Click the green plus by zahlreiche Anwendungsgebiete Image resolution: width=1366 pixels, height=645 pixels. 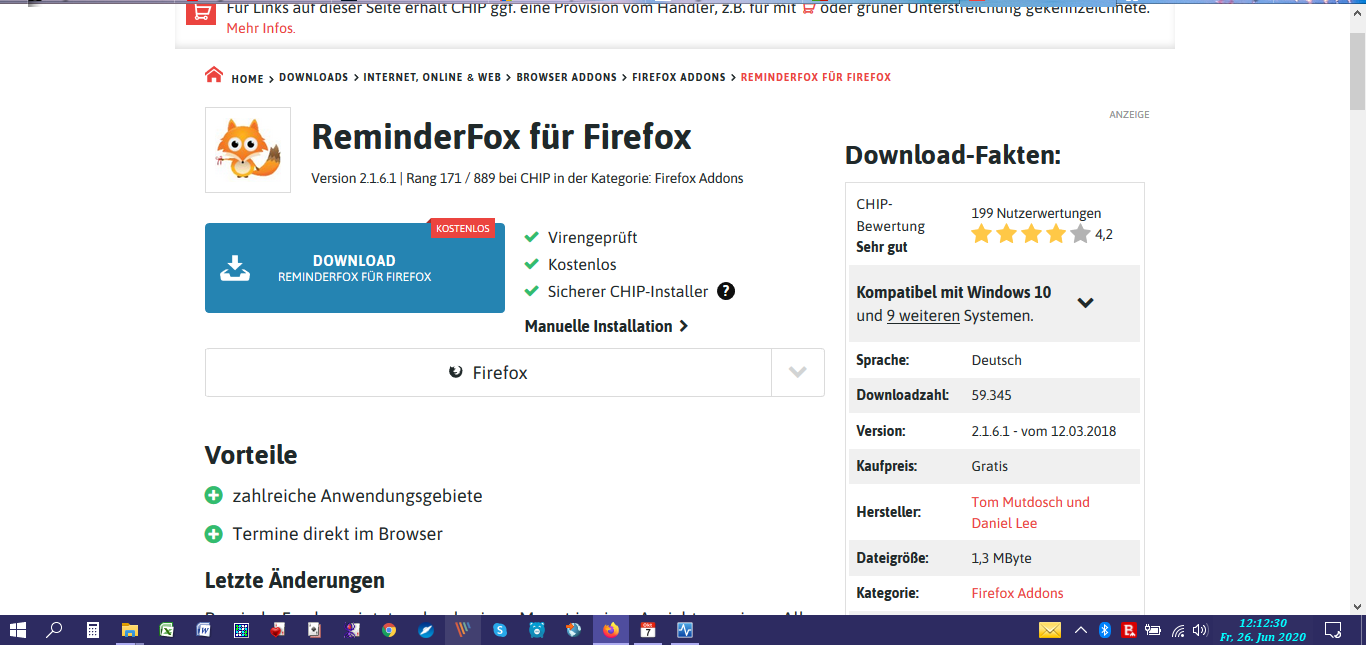[x=213, y=495]
